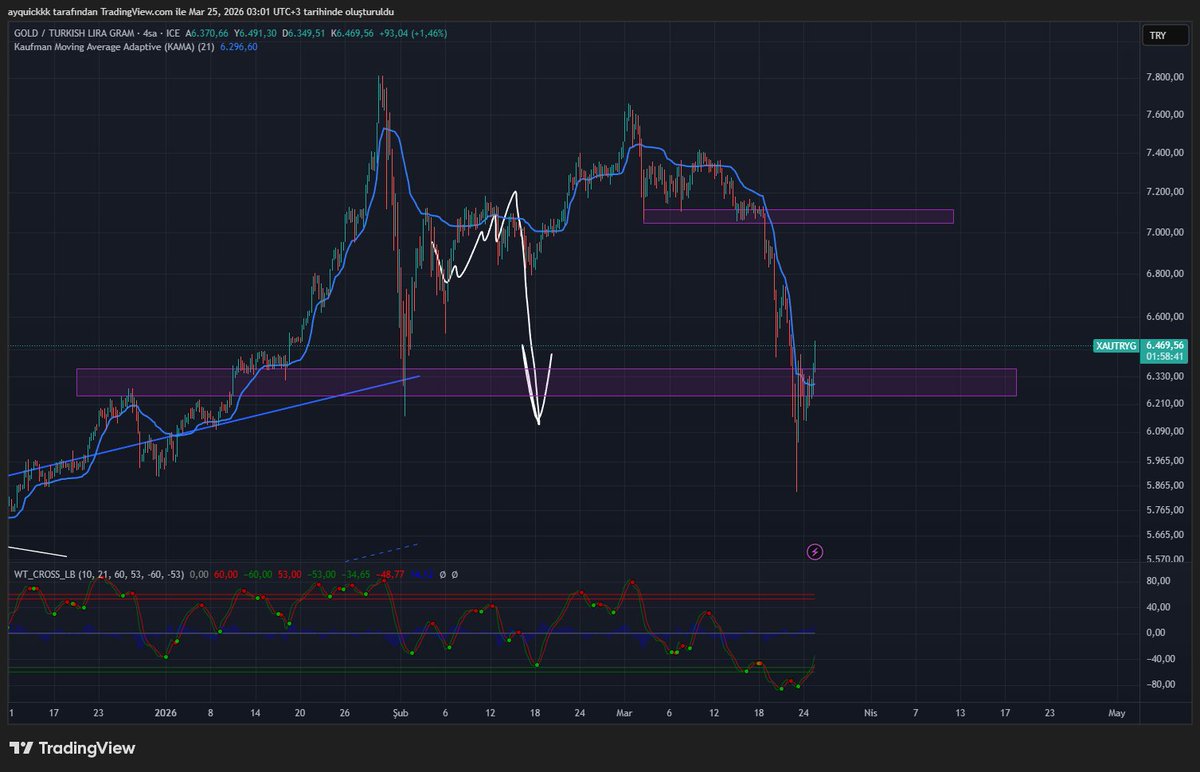1200x772 pixels.
Task: Click the close value K6.469,56
Action: pos(353,33)
